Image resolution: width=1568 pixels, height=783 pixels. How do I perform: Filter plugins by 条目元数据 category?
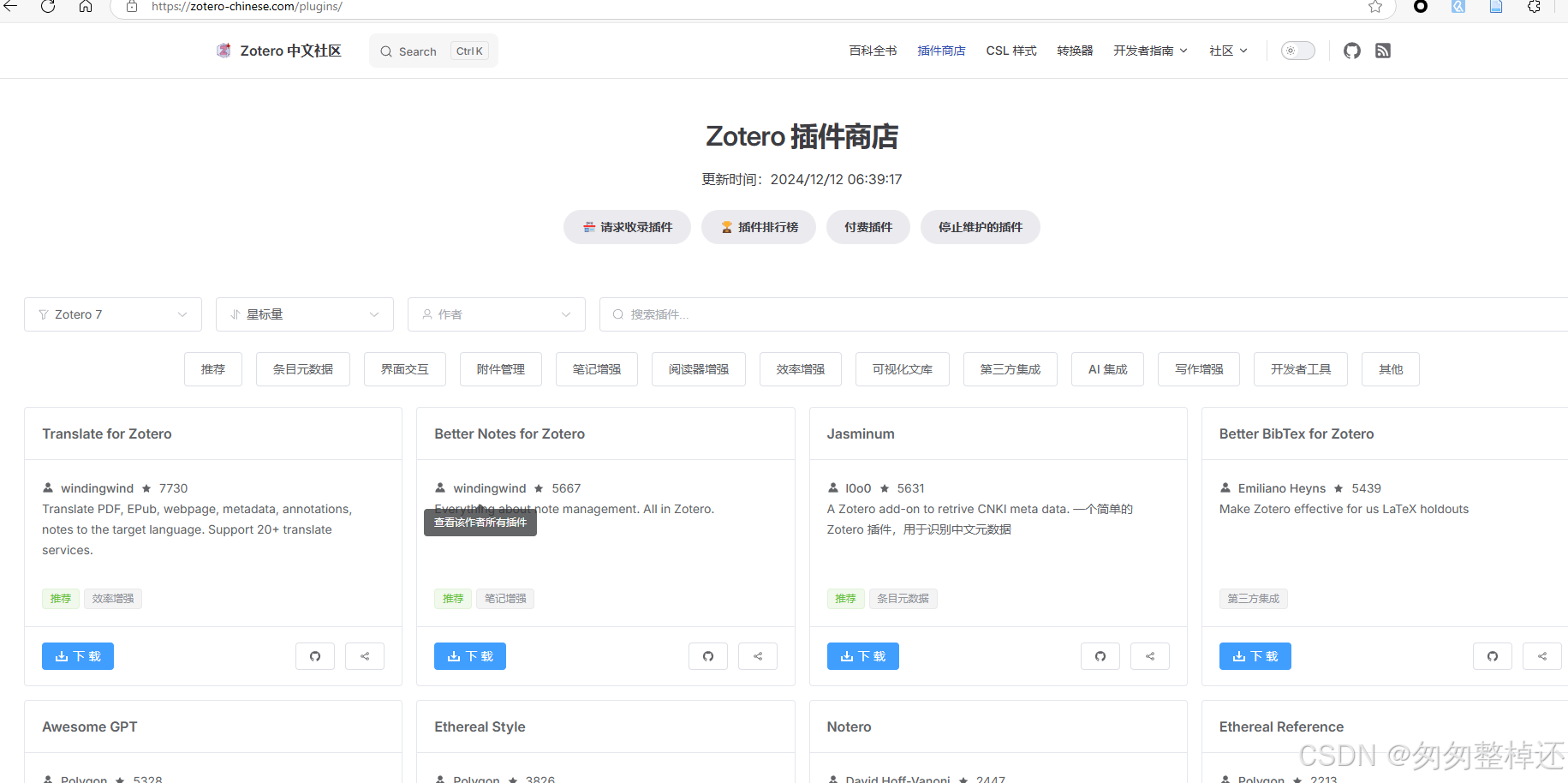tap(303, 369)
